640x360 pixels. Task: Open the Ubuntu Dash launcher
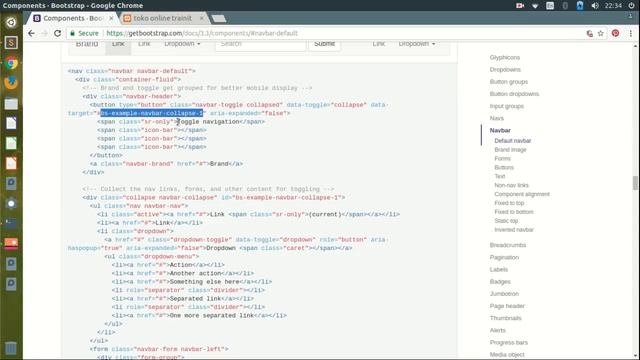pyautogui.click(x=11, y=22)
